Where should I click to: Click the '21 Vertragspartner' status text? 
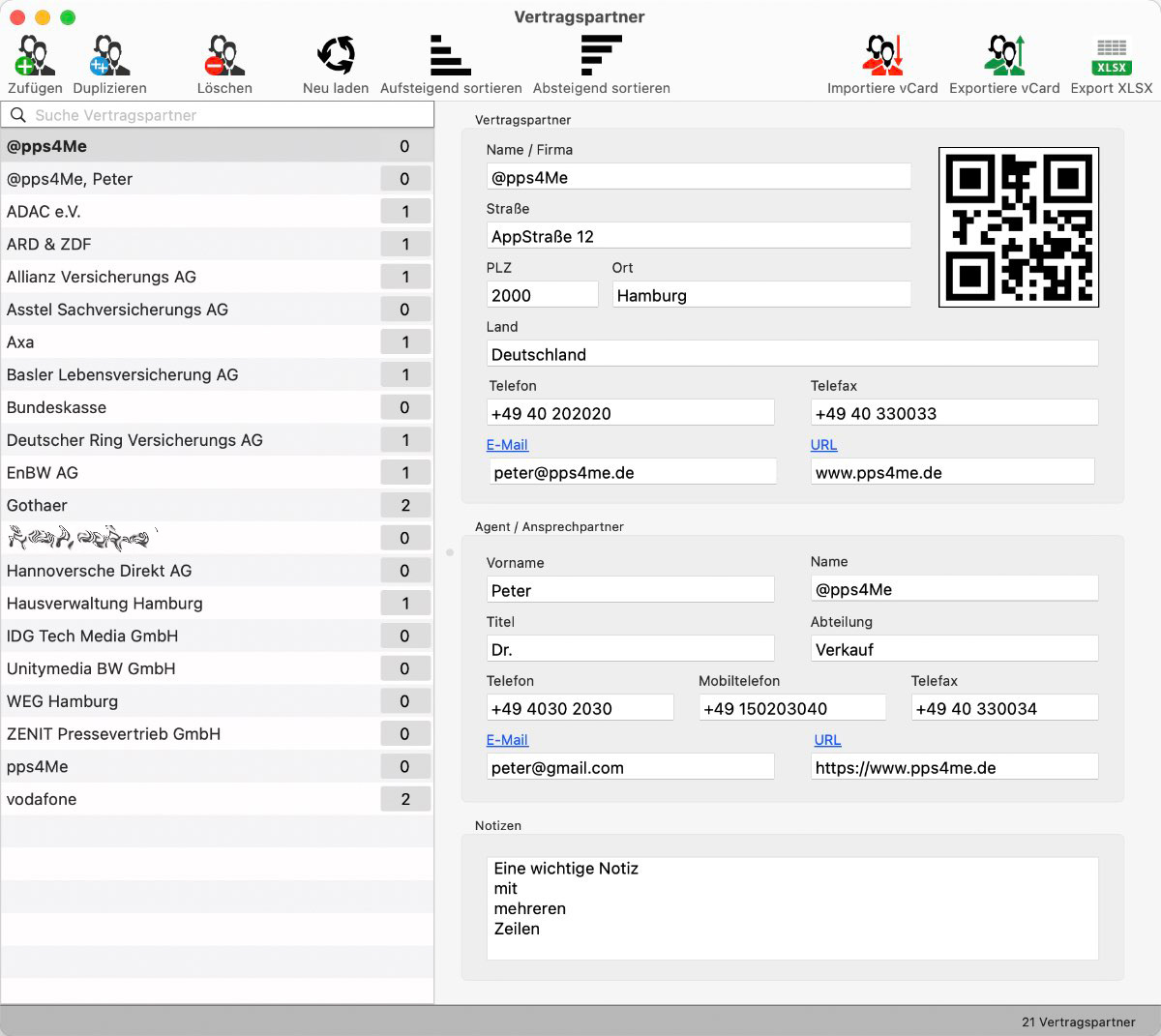(x=1078, y=1021)
